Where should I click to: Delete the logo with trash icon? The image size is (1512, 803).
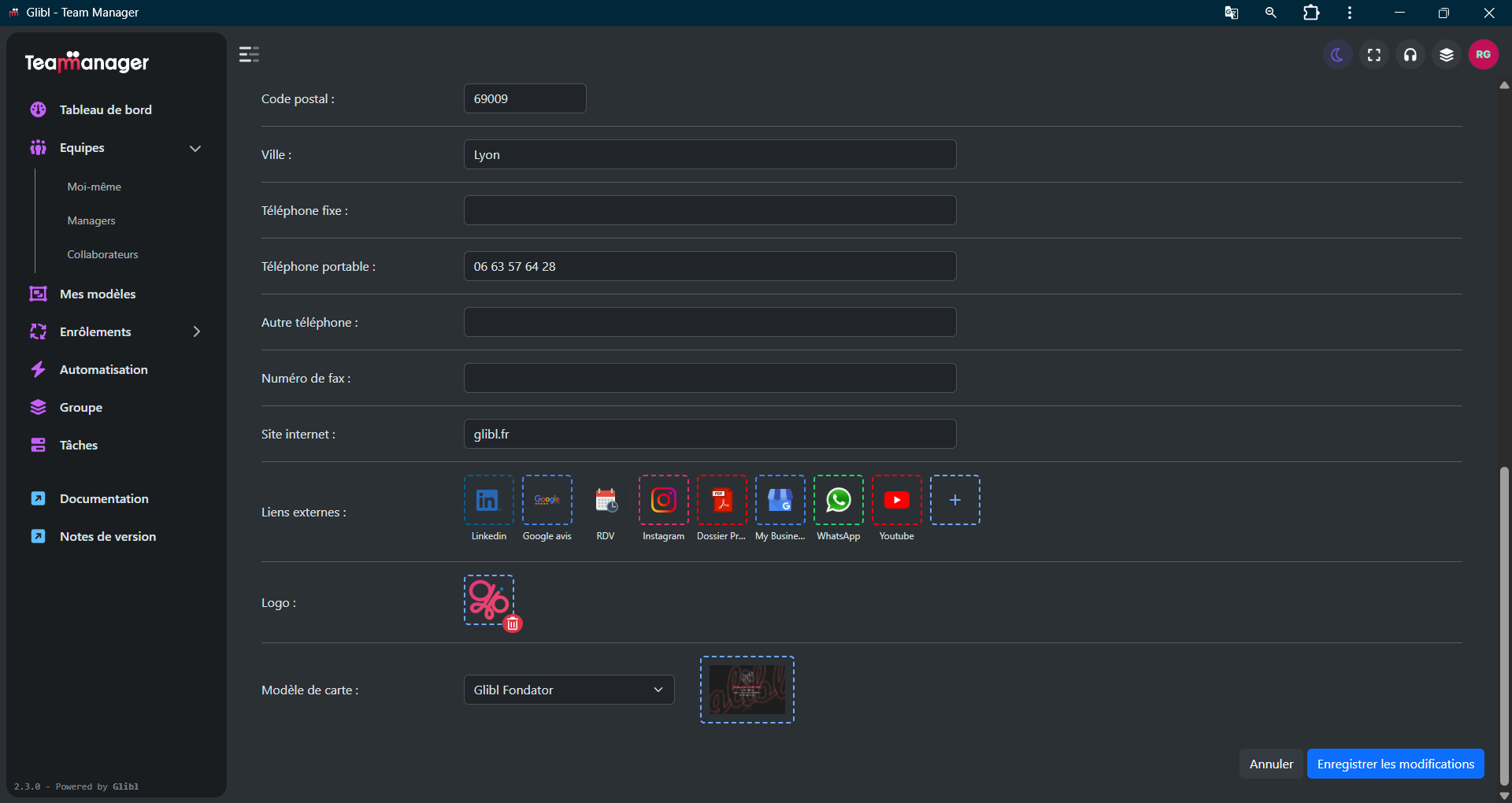coord(513,624)
